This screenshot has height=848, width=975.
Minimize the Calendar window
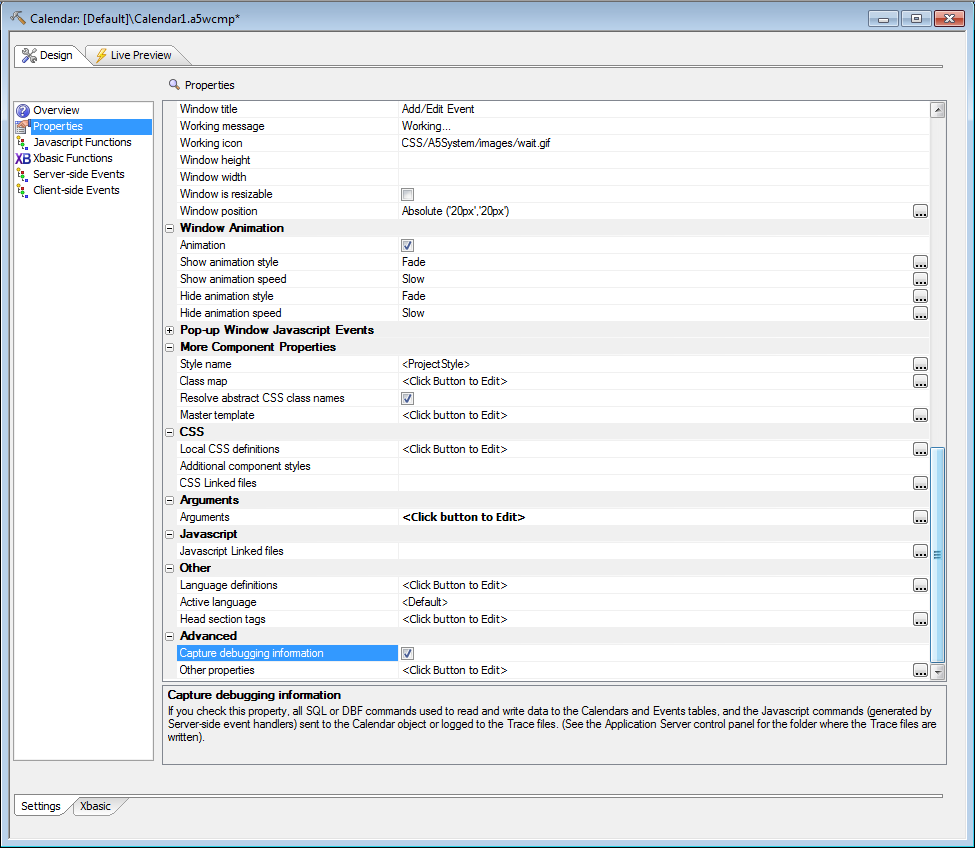pos(883,19)
